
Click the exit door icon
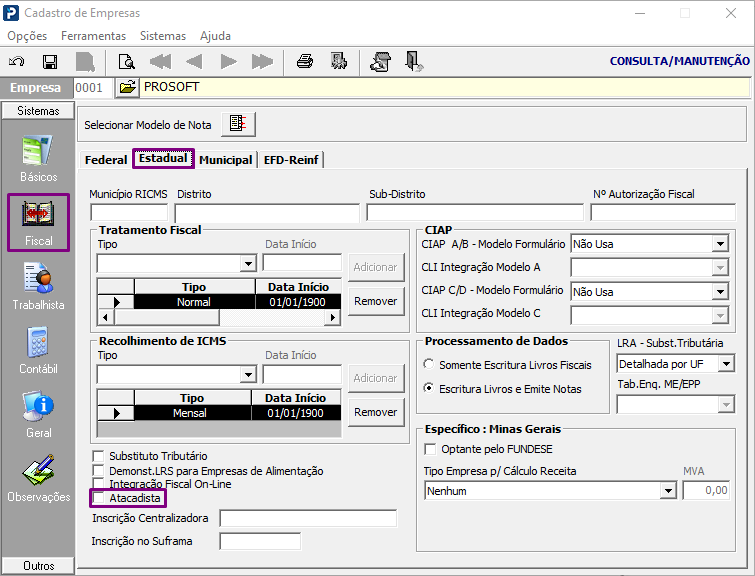point(414,62)
